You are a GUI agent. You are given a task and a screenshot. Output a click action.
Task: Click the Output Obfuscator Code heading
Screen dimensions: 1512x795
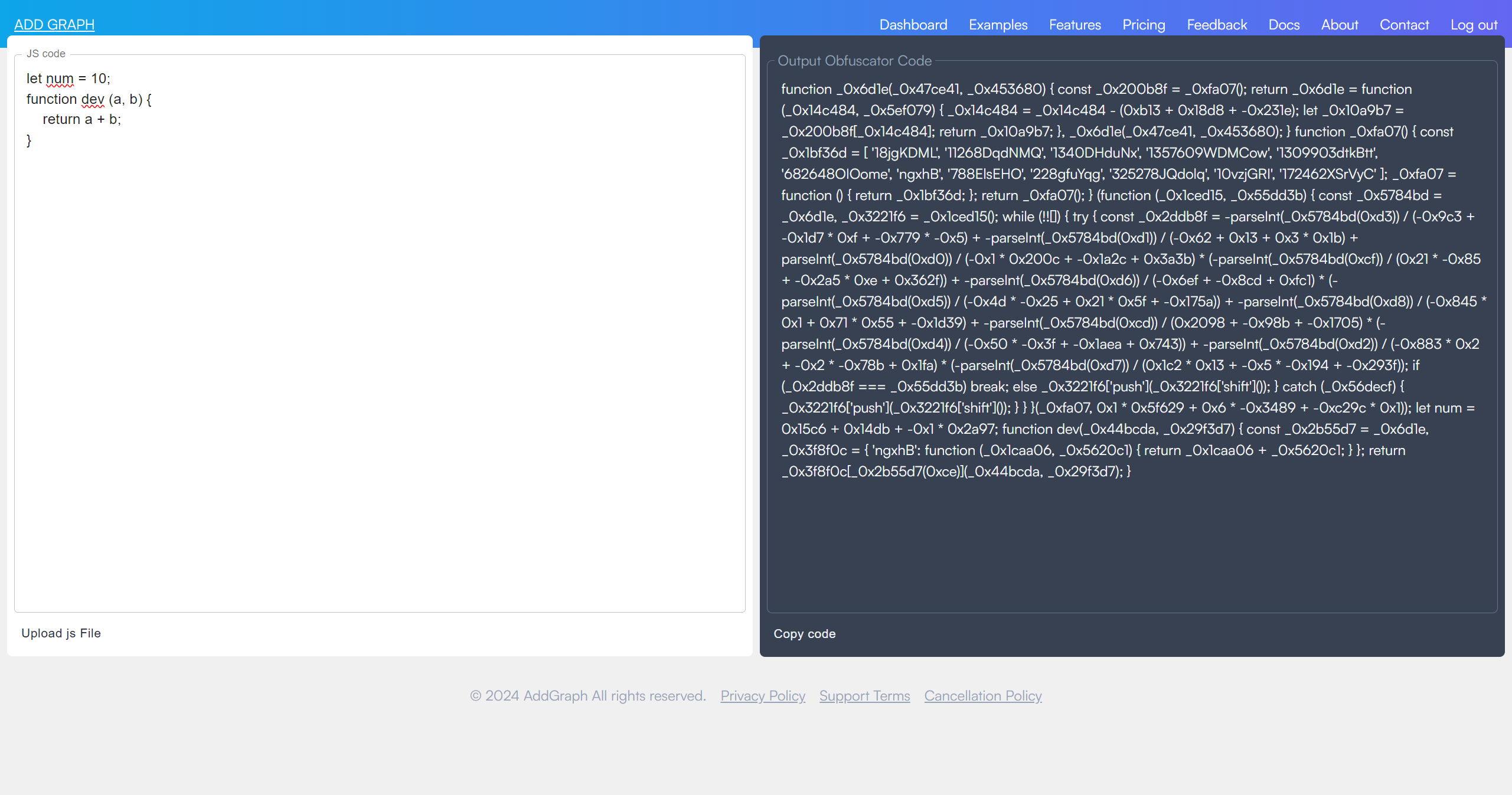[x=854, y=61]
